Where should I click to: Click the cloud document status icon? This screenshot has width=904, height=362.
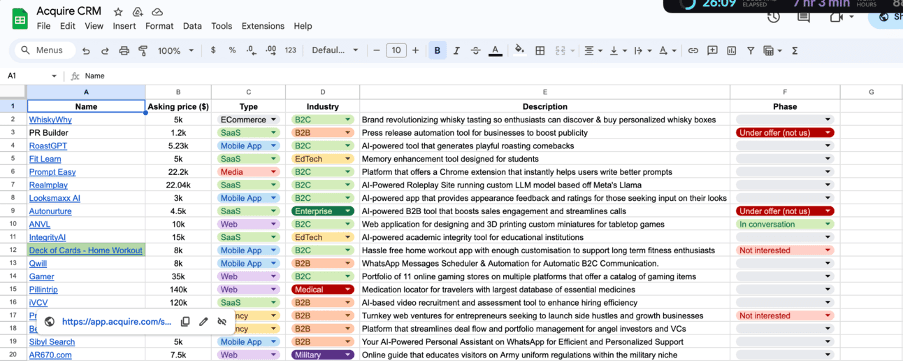[157, 12]
